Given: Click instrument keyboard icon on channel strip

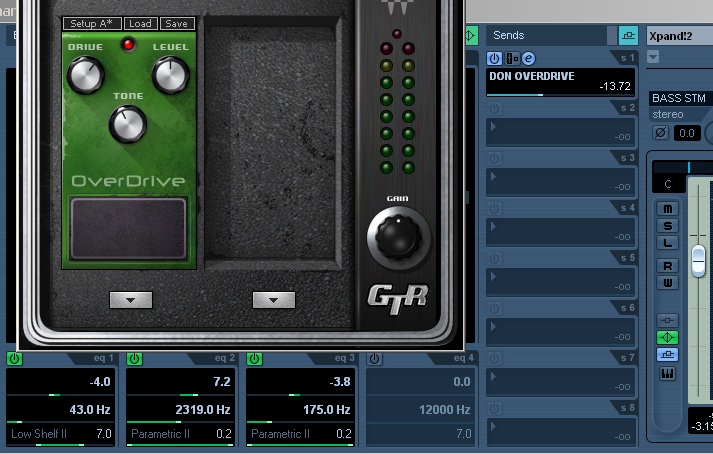Looking at the screenshot, I should (668, 373).
